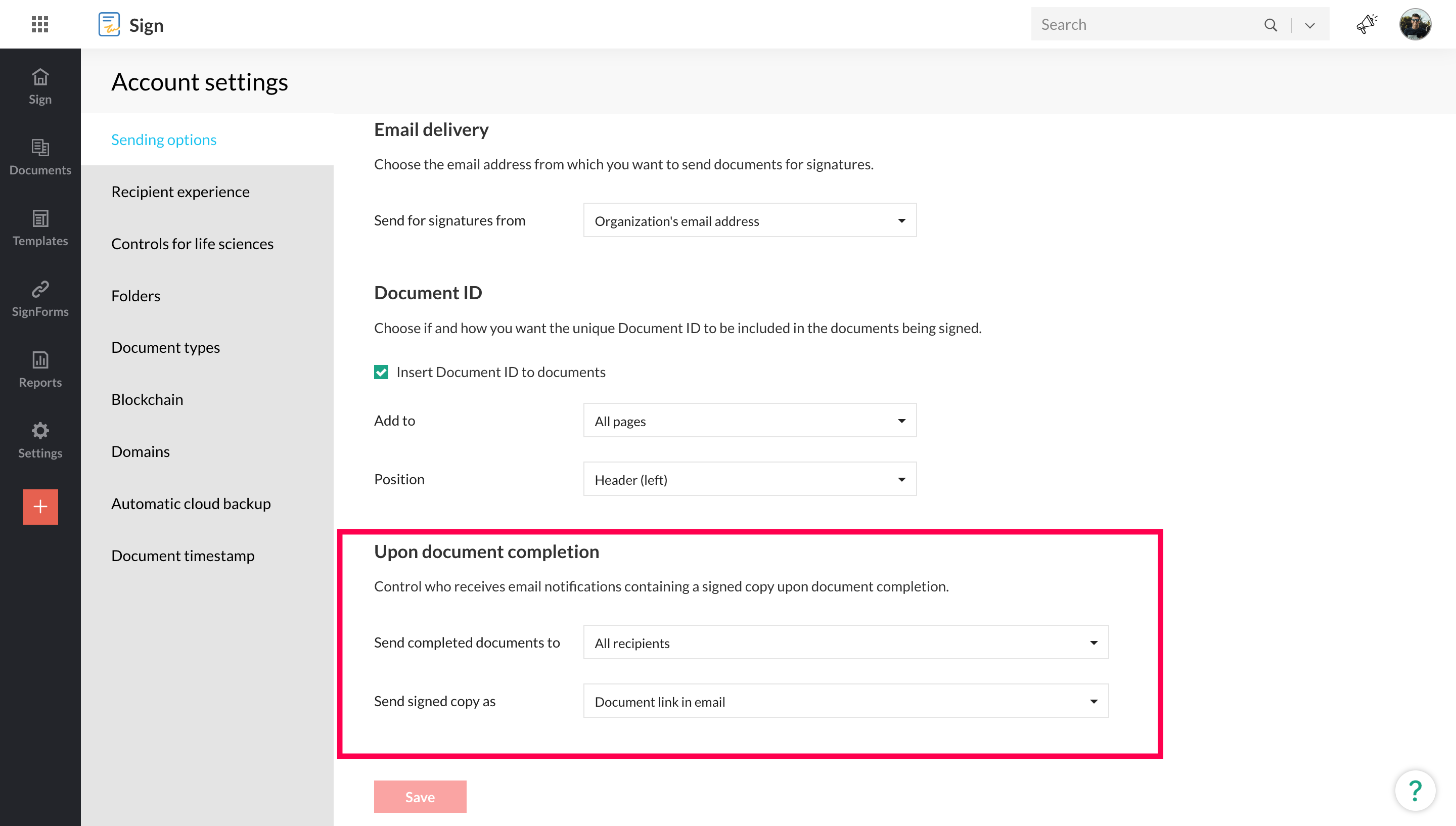The width and height of the screenshot is (1456, 826).
Task: Open Send signed copy as dropdown
Action: point(845,701)
